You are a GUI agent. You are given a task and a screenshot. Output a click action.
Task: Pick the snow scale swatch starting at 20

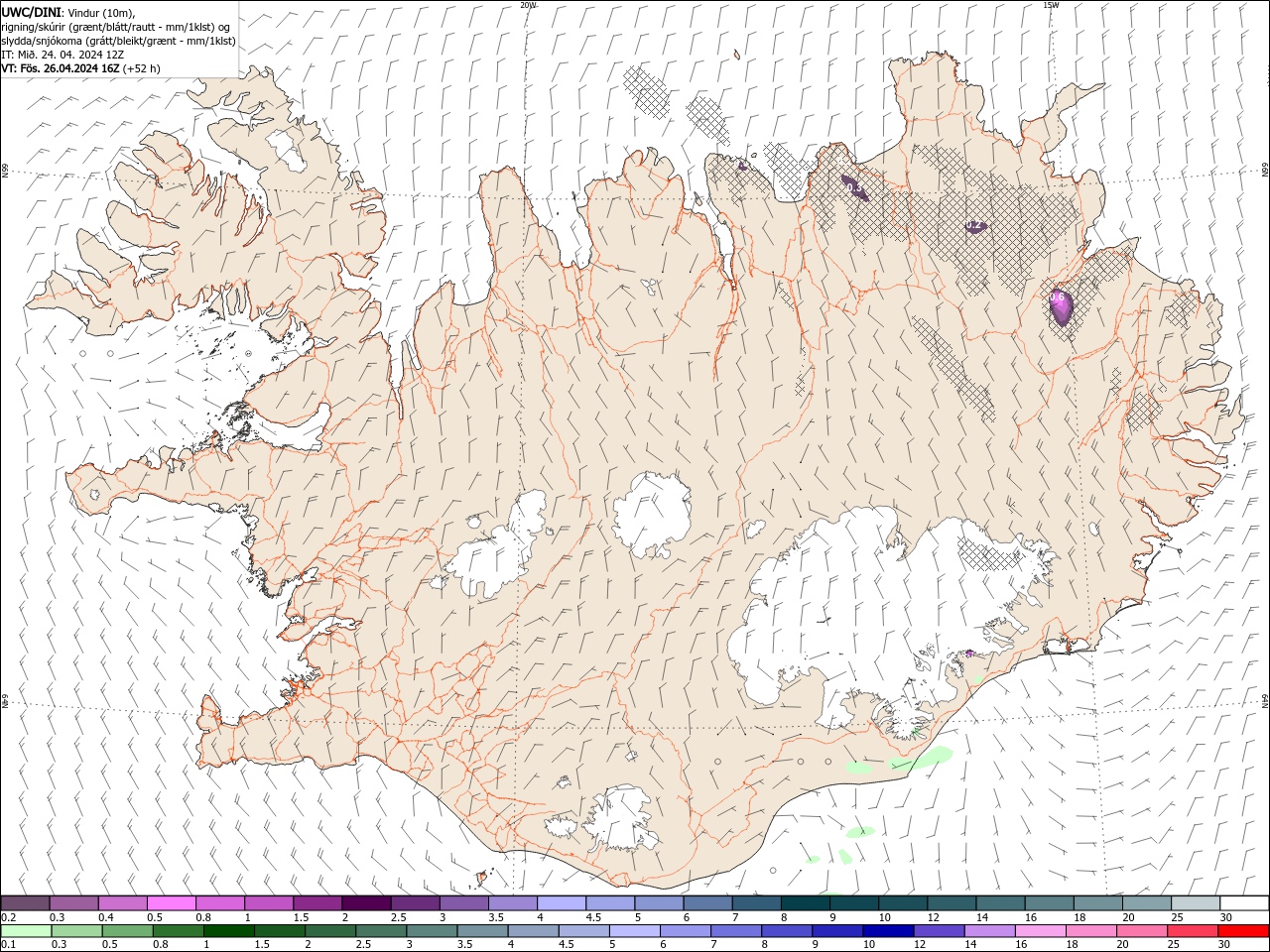[1146, 903]
